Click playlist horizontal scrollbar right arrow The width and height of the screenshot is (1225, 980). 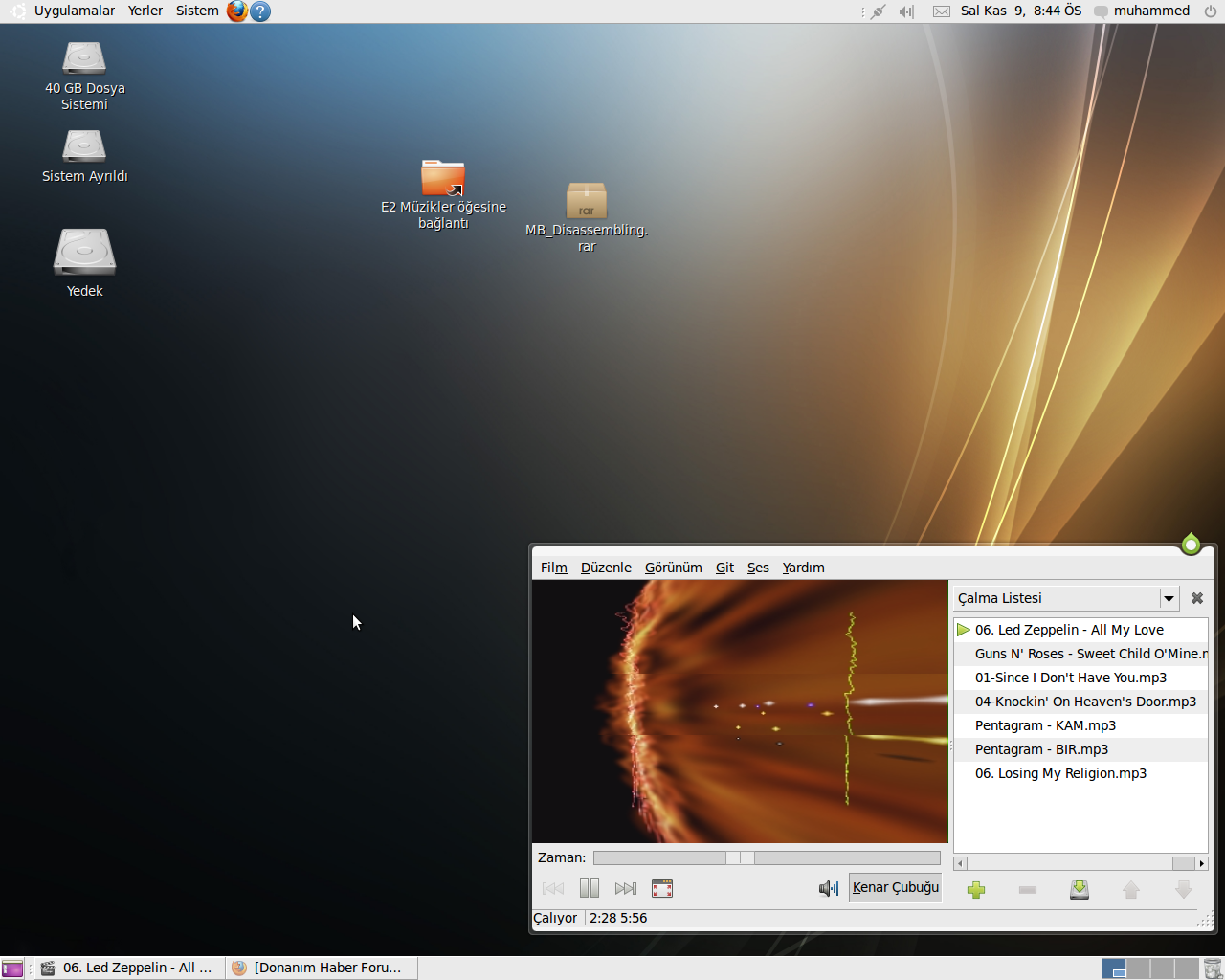click(1201, 863)
